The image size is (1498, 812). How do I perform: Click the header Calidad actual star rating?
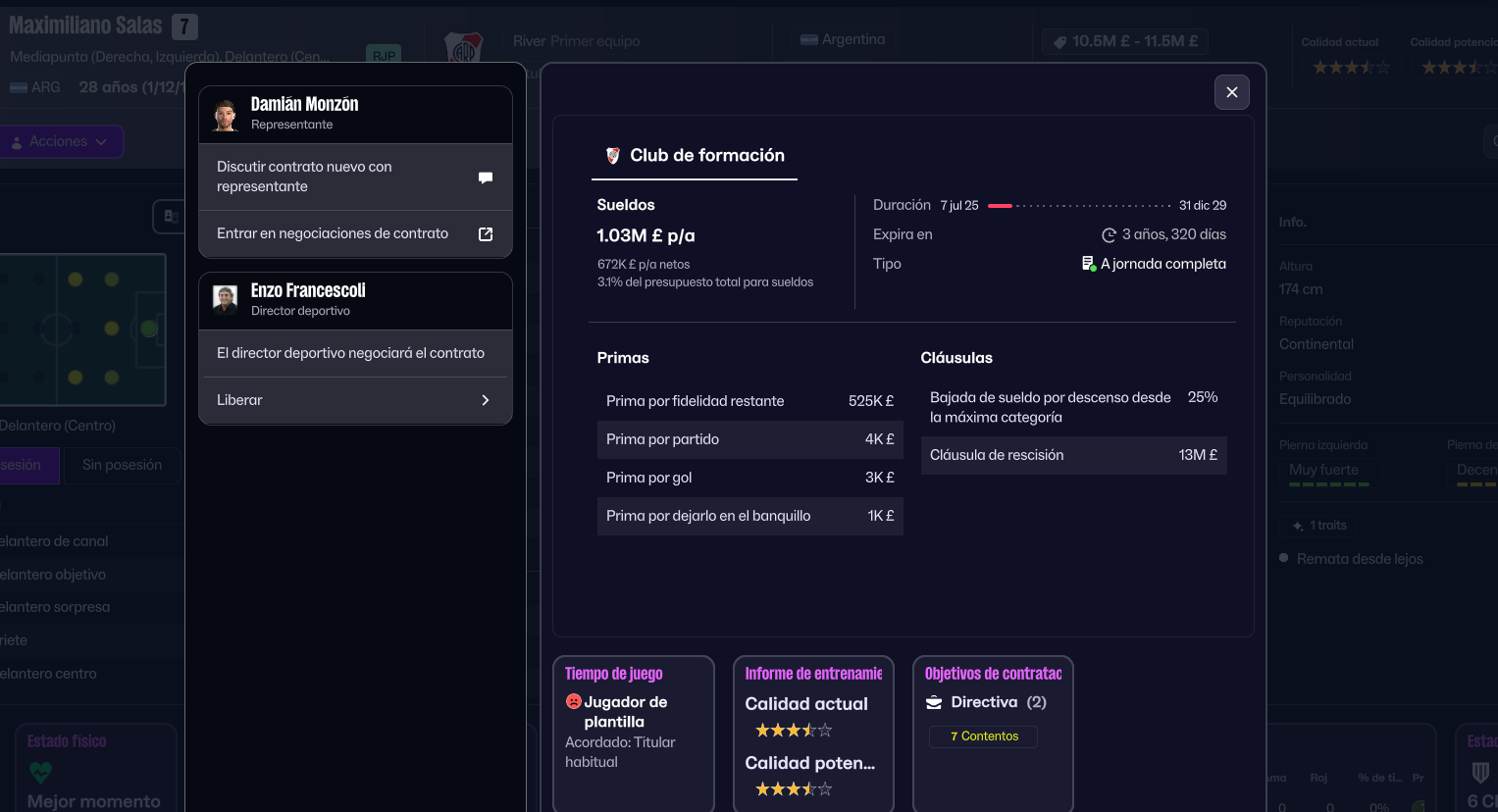(1352, 67)
